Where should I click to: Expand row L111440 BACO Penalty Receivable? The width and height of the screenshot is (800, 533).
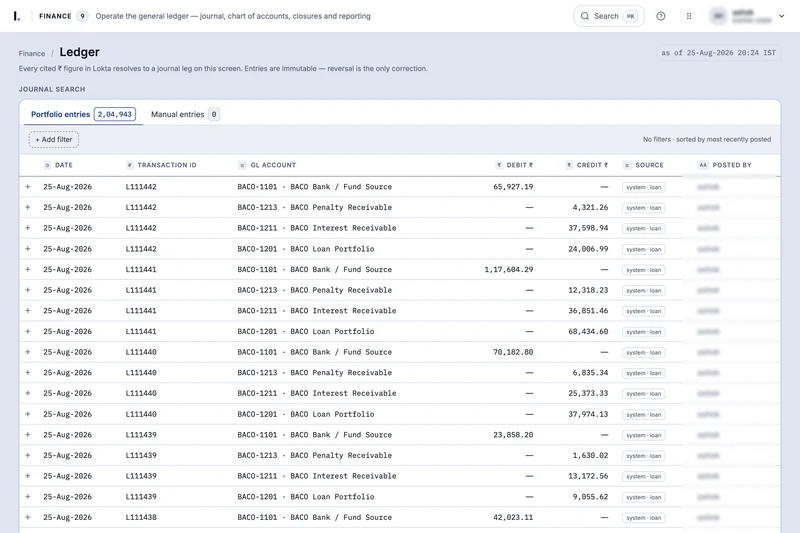click(x=28, y=373)
